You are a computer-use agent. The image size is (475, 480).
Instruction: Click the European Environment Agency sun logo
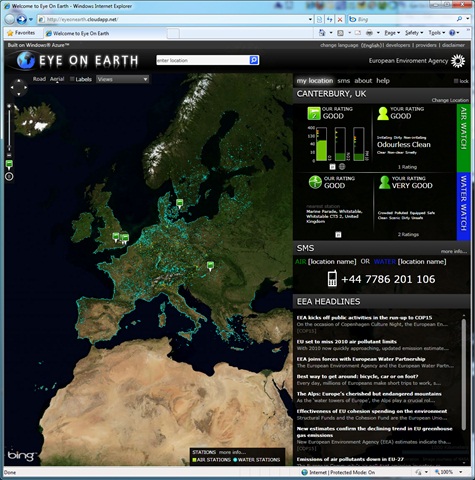point(458,61)
